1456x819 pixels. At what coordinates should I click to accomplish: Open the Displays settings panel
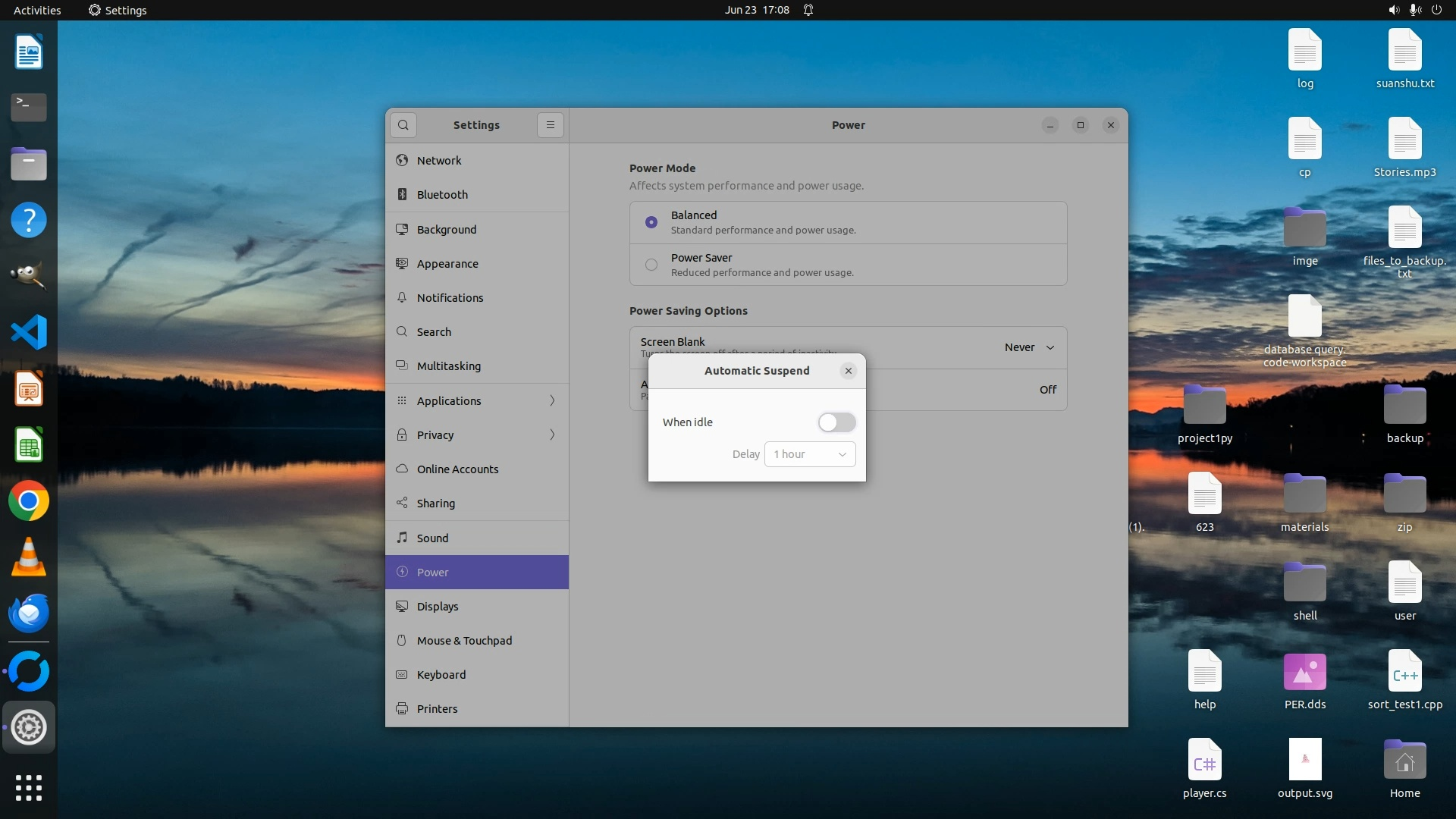tap(438, 607)
